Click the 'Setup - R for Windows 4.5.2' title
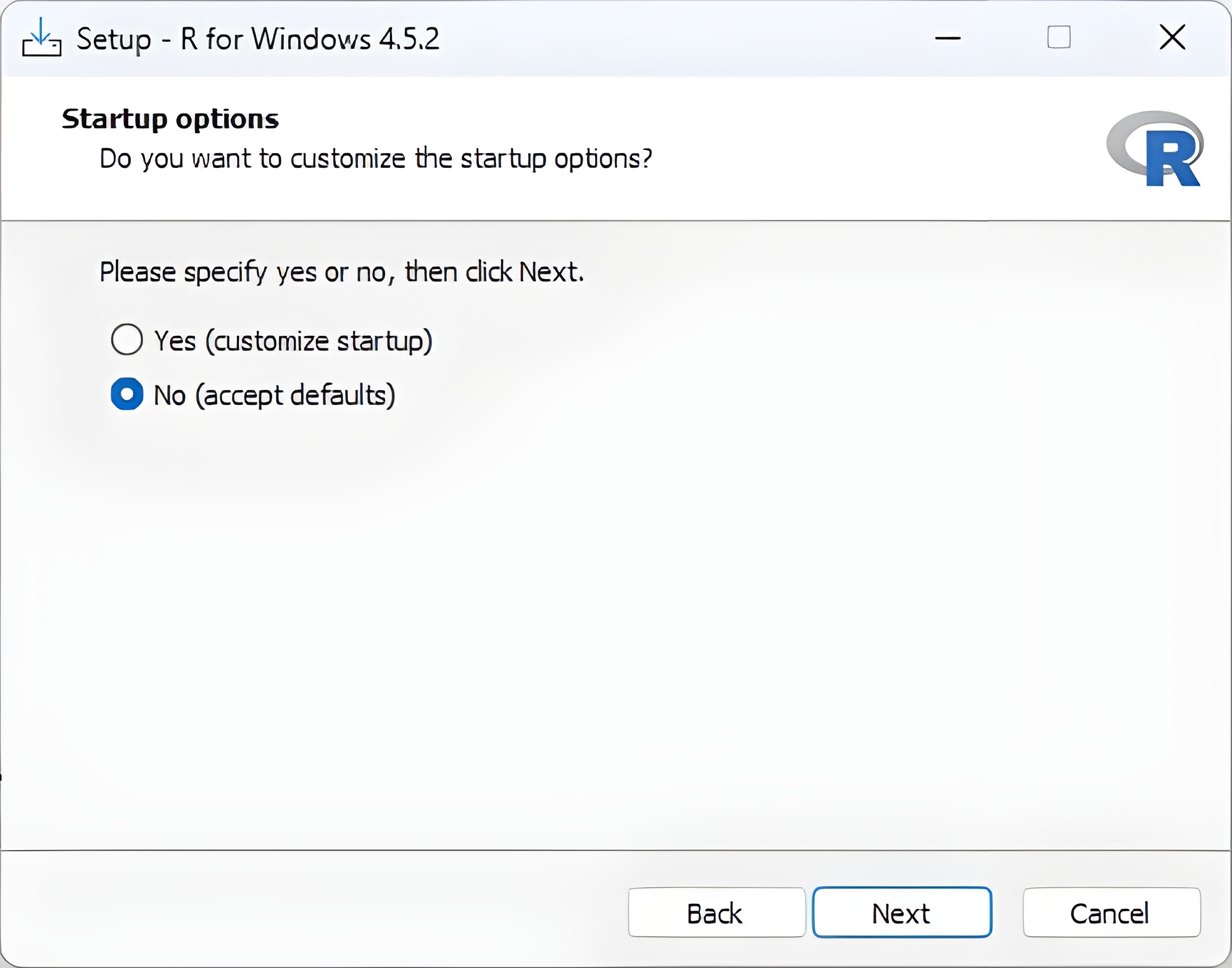Screen dimensions: 1232x968 tap(257, 39)
